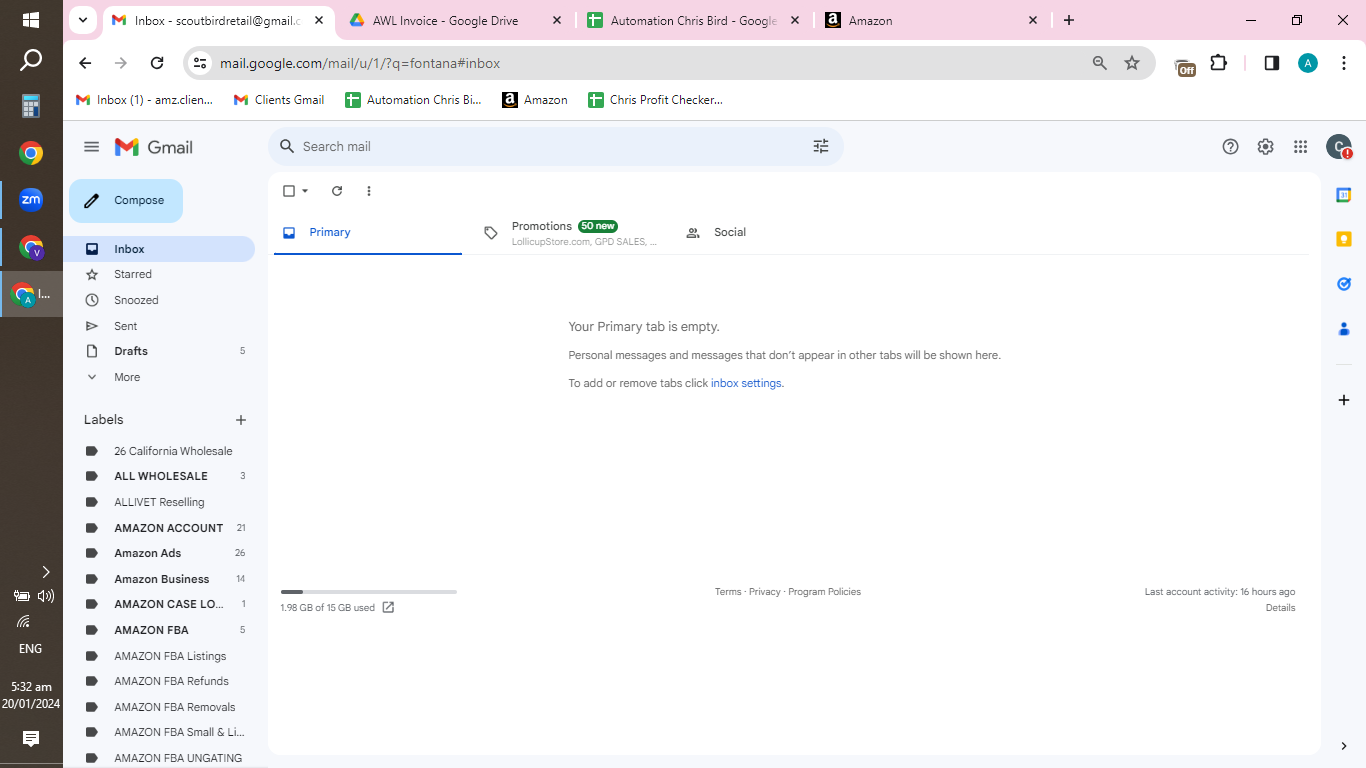This screenshot has height=768, width=1366.
Task: Click the storage usage progress bar
Action: (369, 592)
